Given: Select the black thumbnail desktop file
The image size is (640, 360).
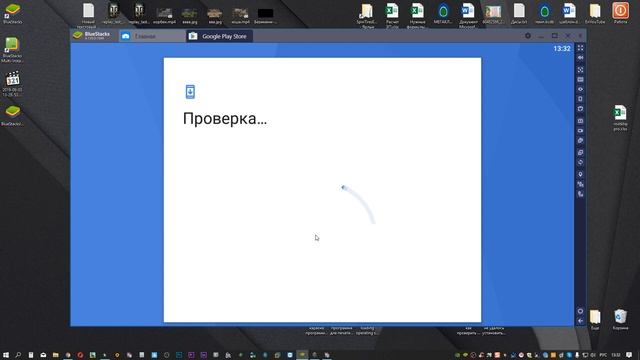Looking at the screenshot, I should pos(265,15).
